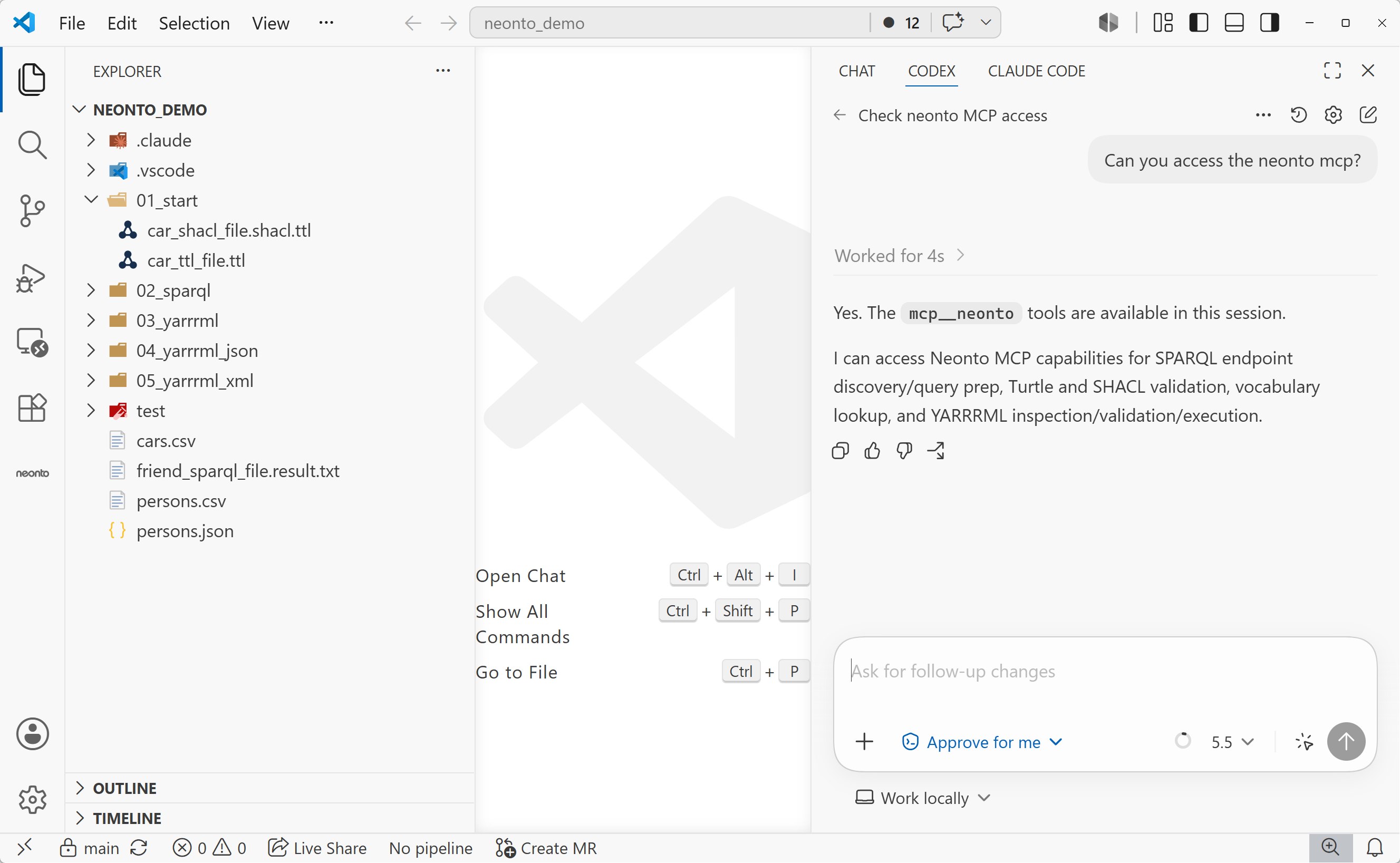Click the Explorer more actions ellipsis

coord(443,71)
